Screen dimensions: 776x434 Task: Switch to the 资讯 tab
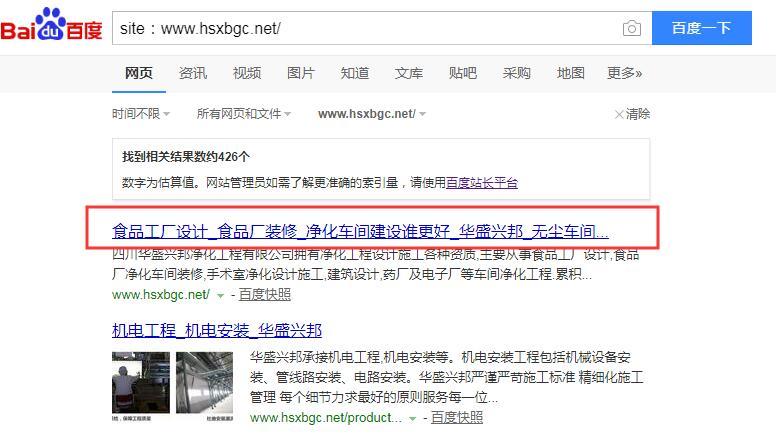[193, 73]
